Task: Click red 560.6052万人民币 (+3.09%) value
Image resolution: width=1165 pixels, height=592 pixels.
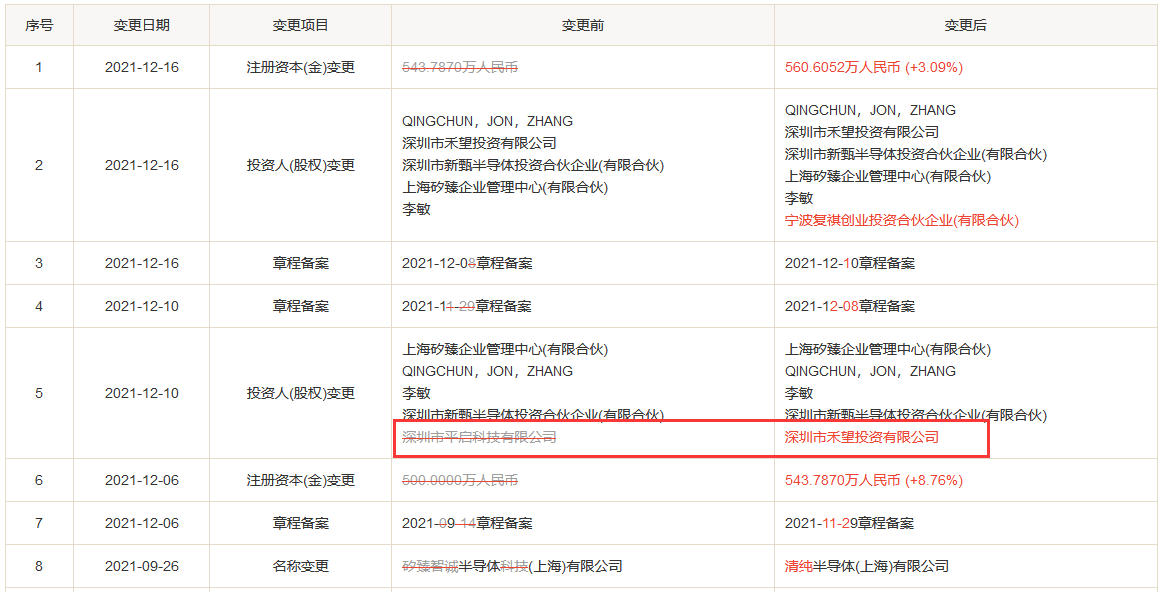Action: pyautogui.click(x=873, y=68)
